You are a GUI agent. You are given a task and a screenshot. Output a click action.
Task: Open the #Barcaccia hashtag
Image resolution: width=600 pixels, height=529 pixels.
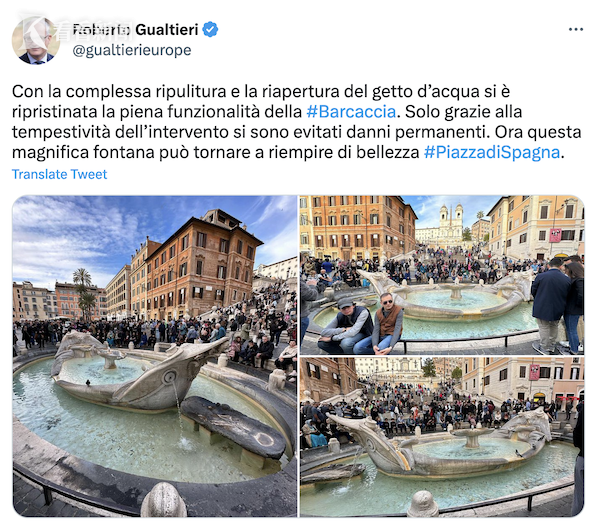pos(351,112)
